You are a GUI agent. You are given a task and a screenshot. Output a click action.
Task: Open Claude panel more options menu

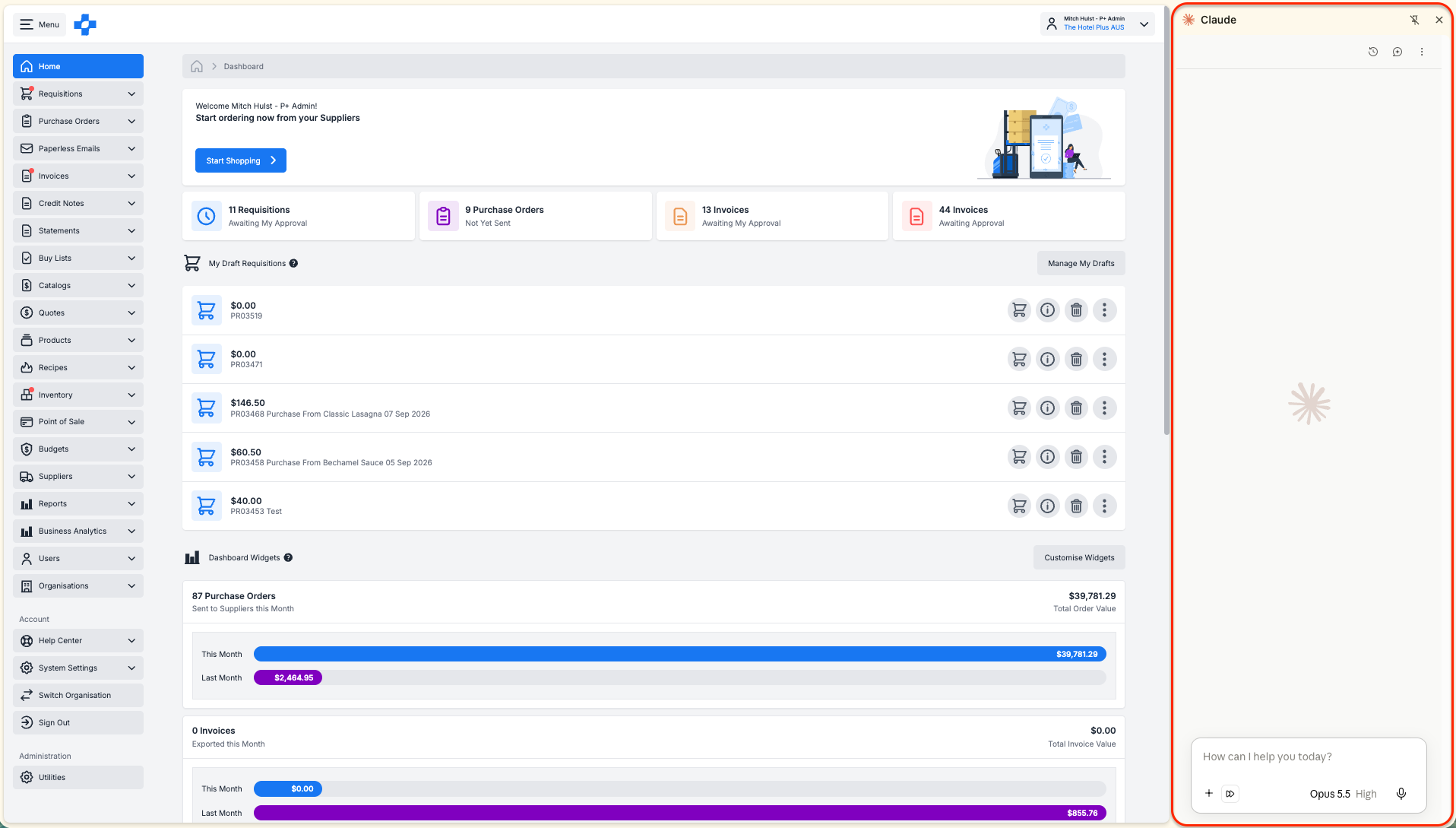1422,52
